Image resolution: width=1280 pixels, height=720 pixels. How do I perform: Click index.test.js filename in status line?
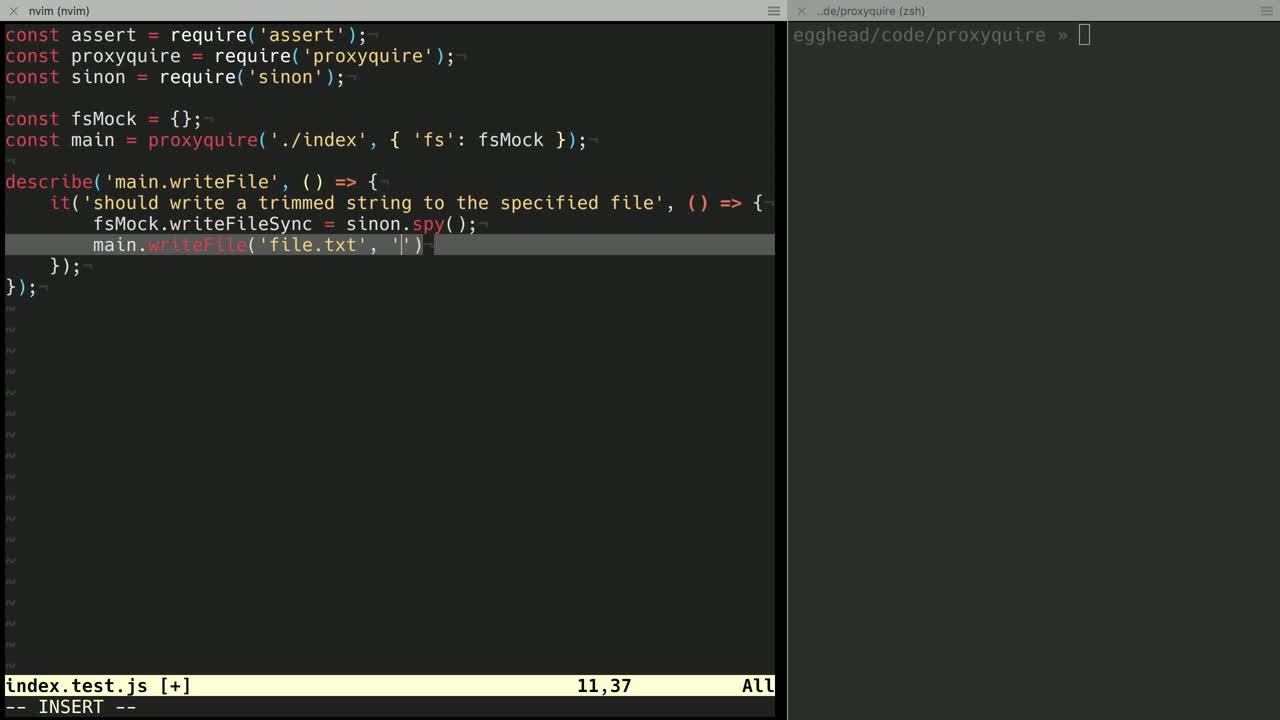(76, 686)
